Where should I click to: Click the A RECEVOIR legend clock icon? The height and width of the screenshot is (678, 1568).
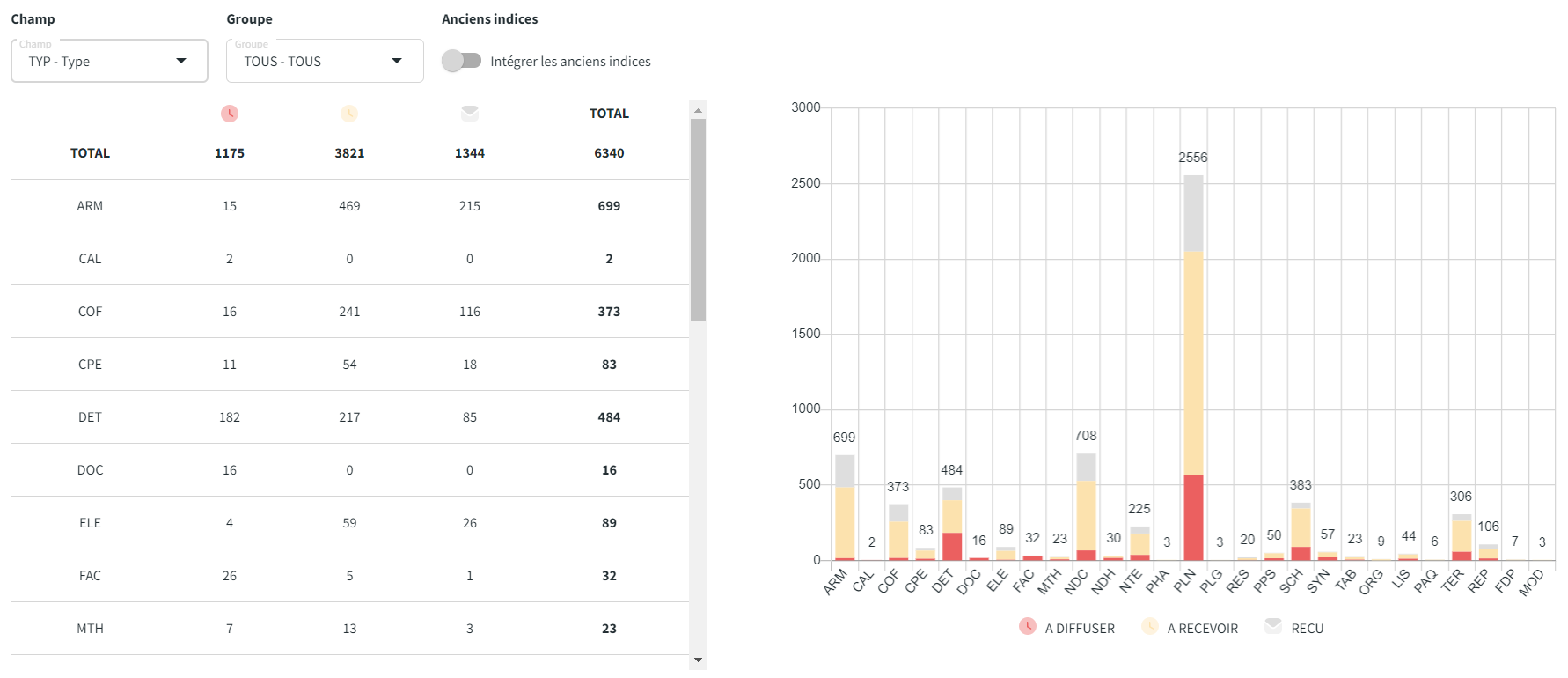point(1150,626)
